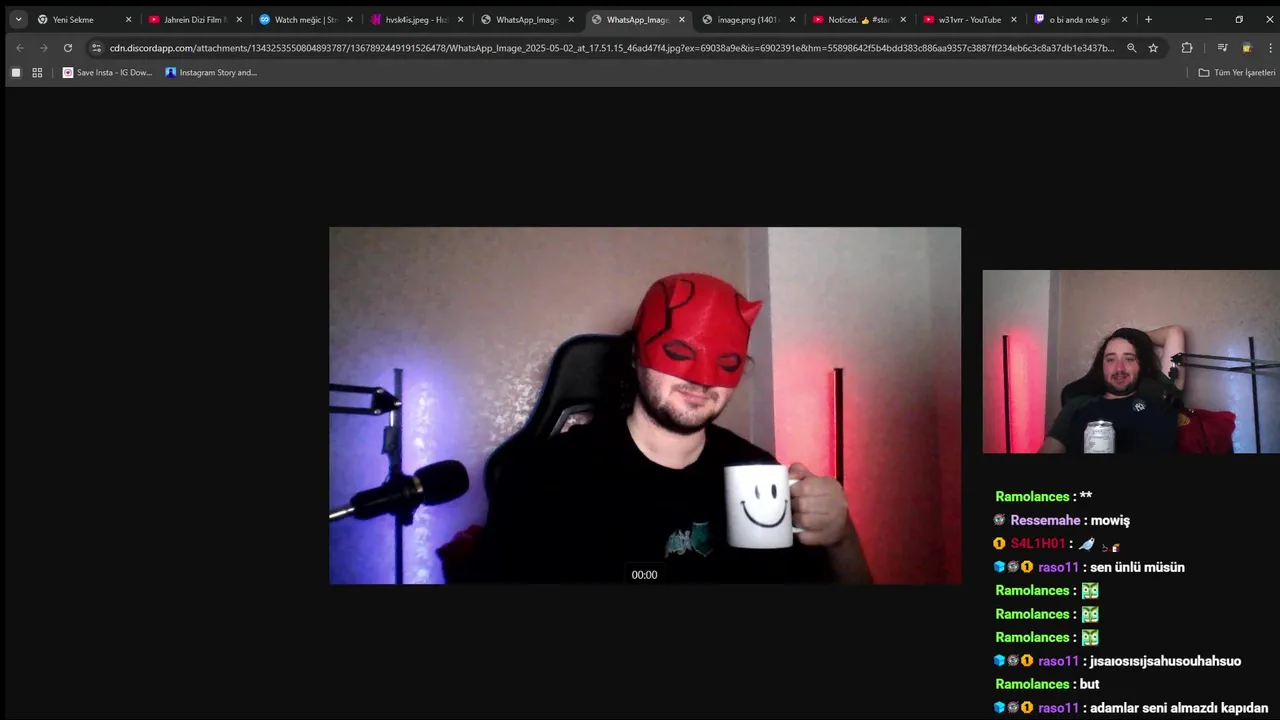Screen dimensions: 1280x720
Task: Minimize the Chrome window
Action: click(1208, 19)
